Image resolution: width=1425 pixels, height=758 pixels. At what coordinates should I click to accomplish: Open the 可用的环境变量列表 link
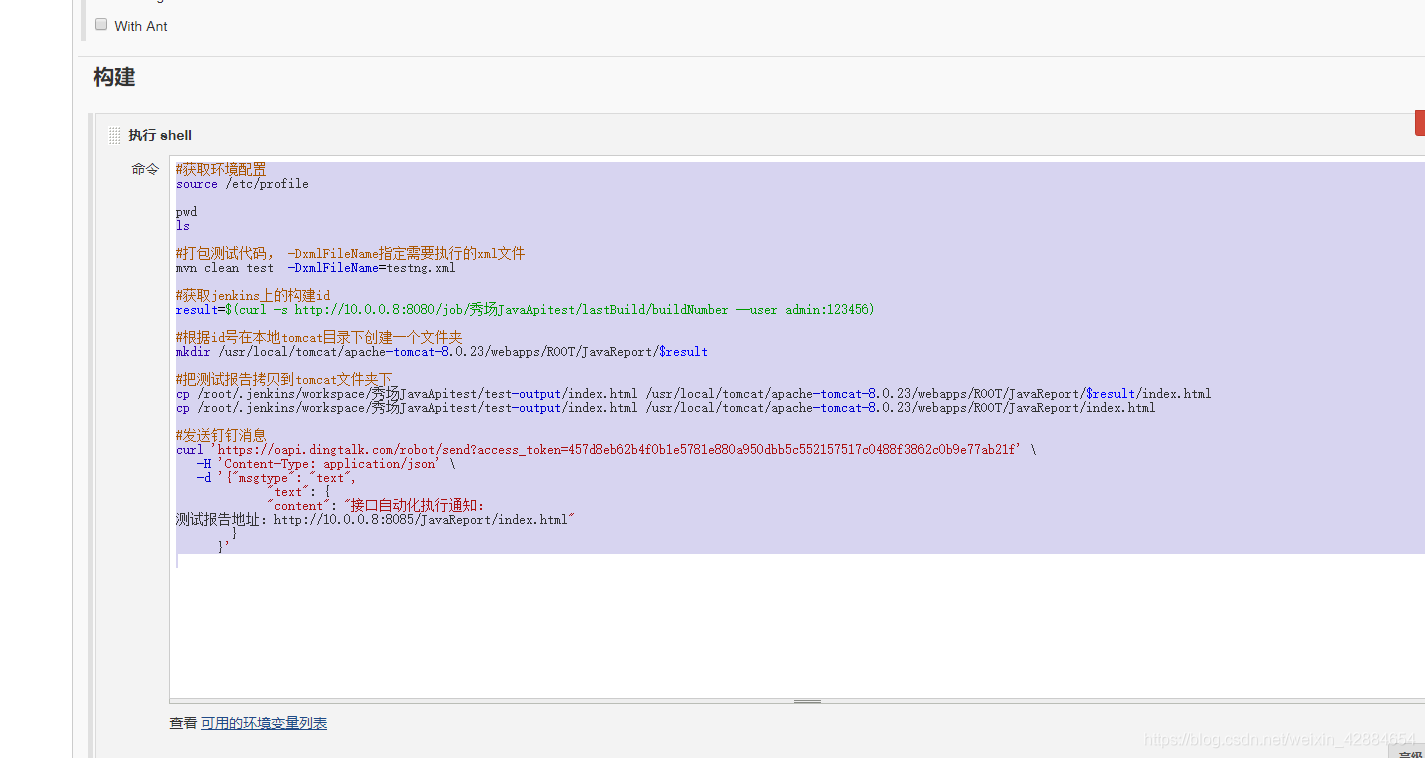point(264,723)
